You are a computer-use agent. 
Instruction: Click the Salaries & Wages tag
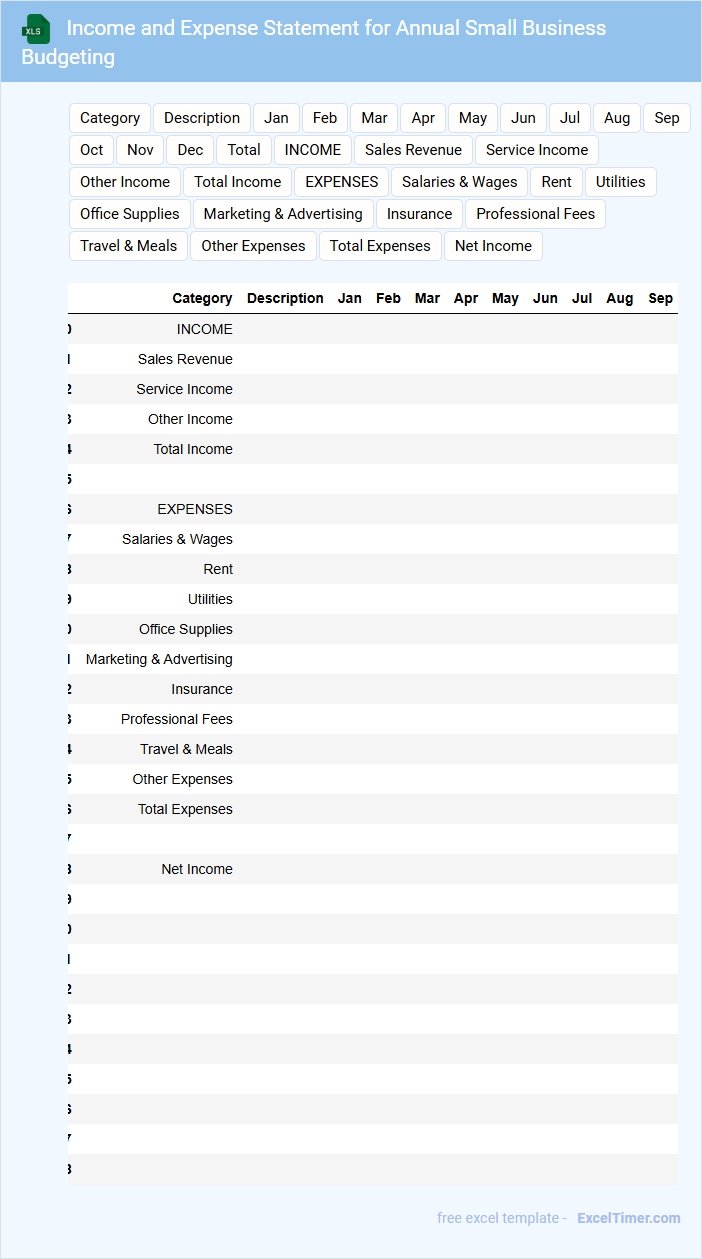click(460, 182)
